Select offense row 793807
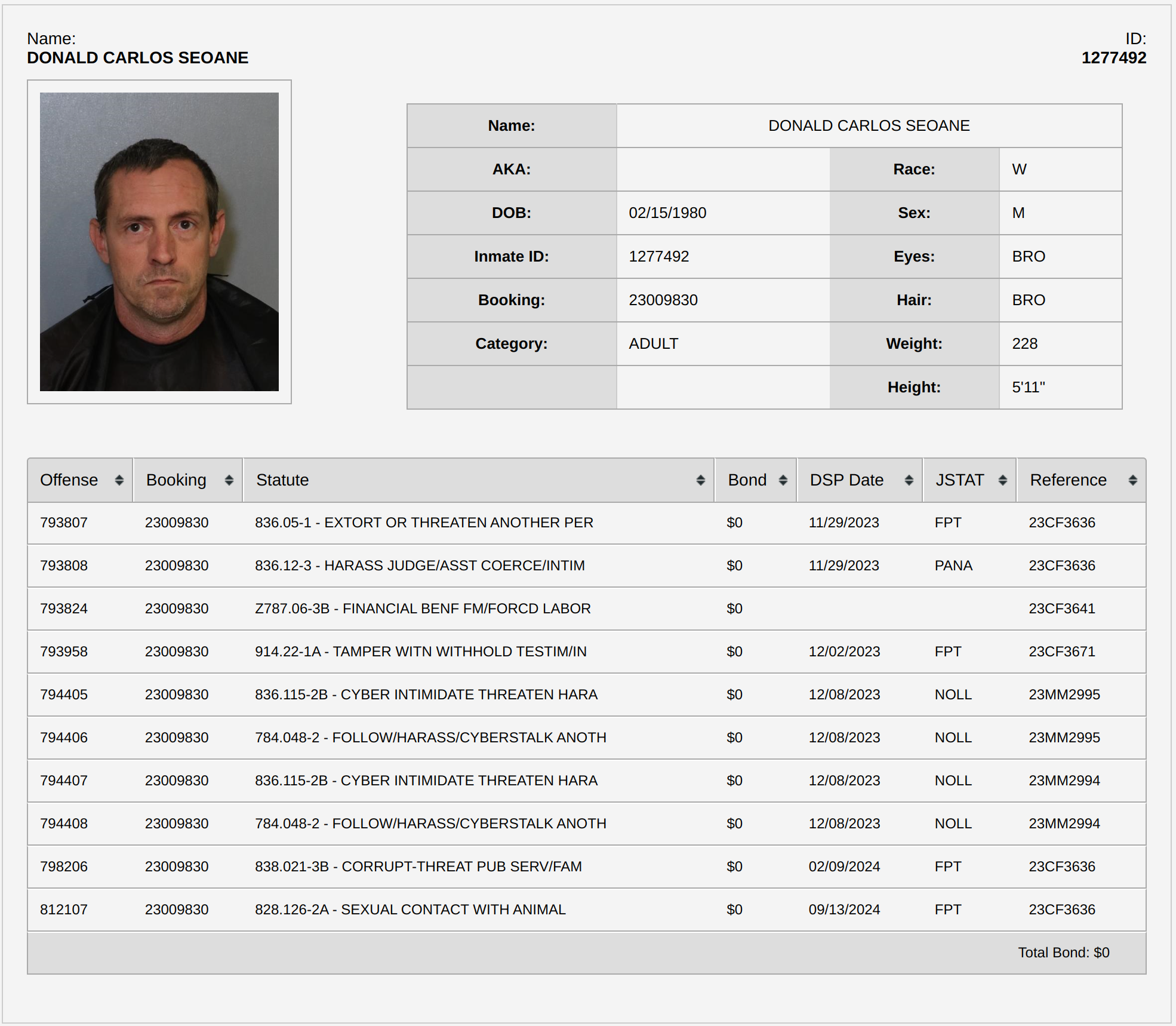Image resolution: width=1176 pixels, height=1026 pixels. (64, 523)
